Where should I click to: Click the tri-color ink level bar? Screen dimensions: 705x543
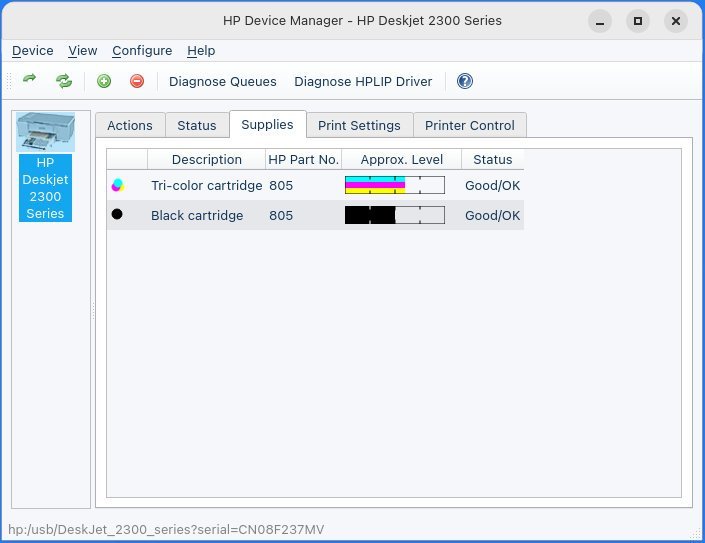[395, 185]
